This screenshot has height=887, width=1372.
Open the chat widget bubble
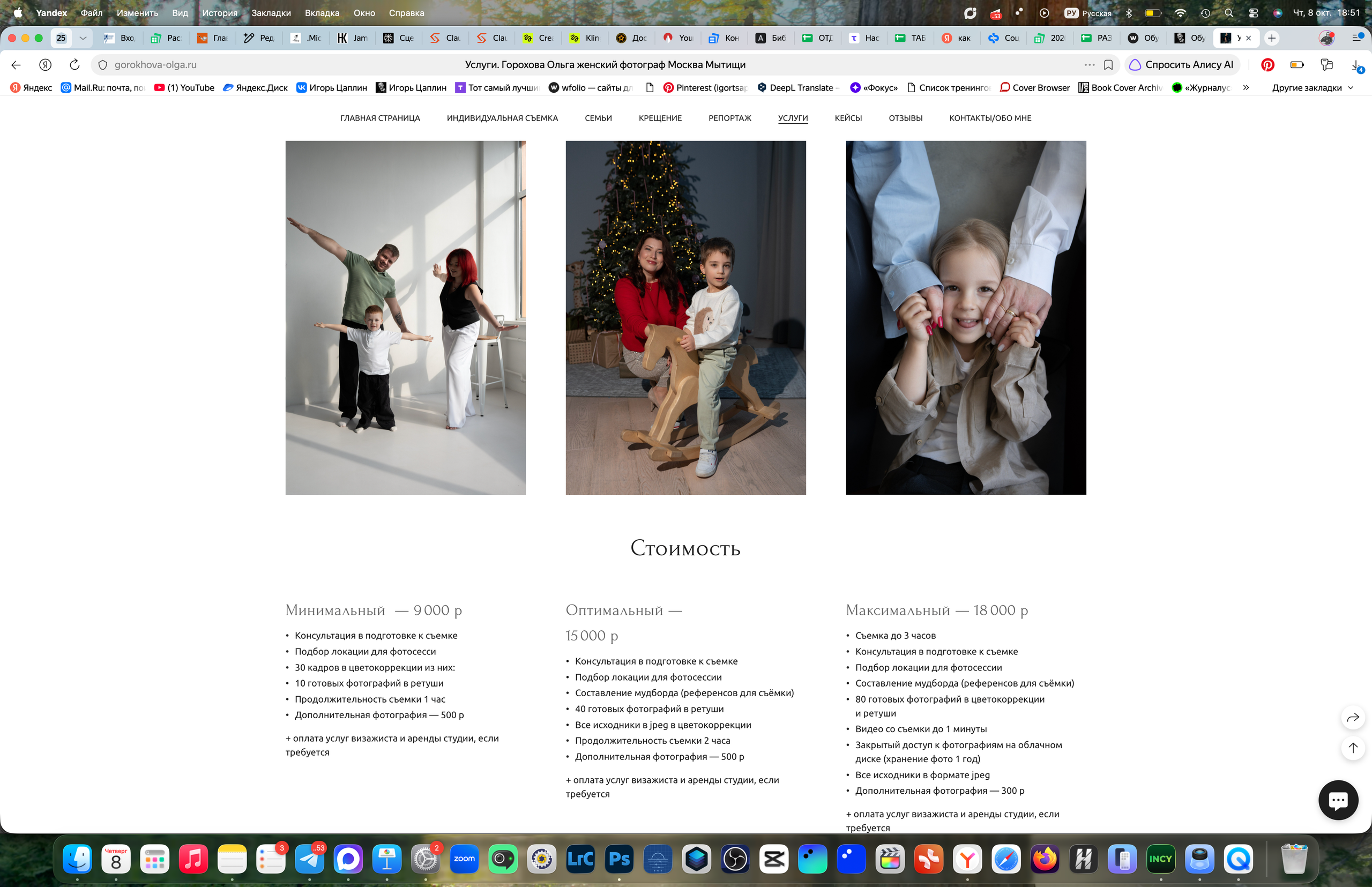click(x=1338, y=800)
